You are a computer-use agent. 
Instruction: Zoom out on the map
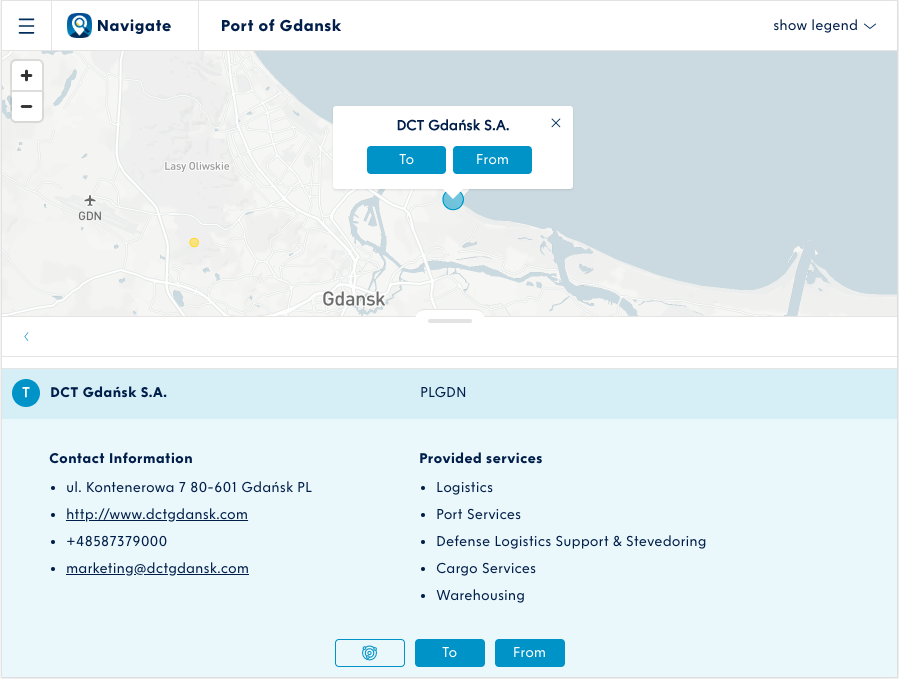coord(26,107)
